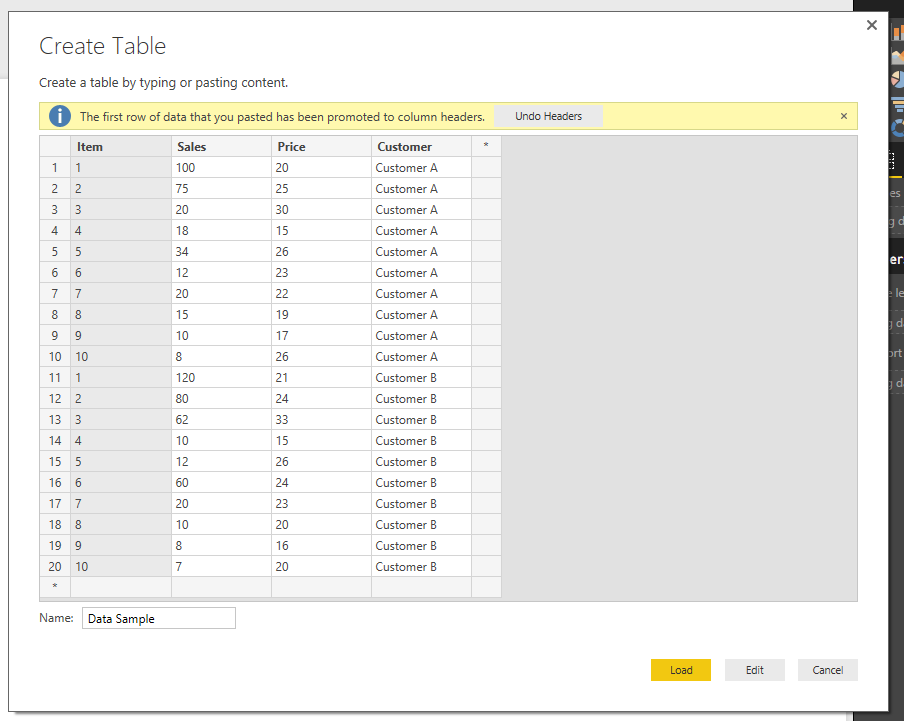Cancel the Create Table dialog
Viewport: 904px width, 721px height.
point(827,670)
